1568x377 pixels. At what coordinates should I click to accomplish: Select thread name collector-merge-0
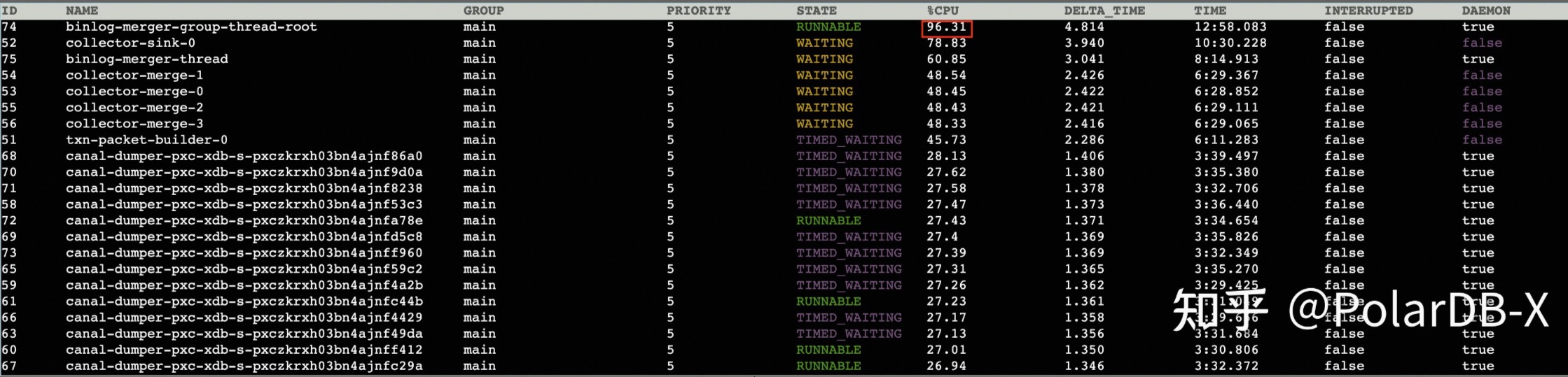(134, 91)
